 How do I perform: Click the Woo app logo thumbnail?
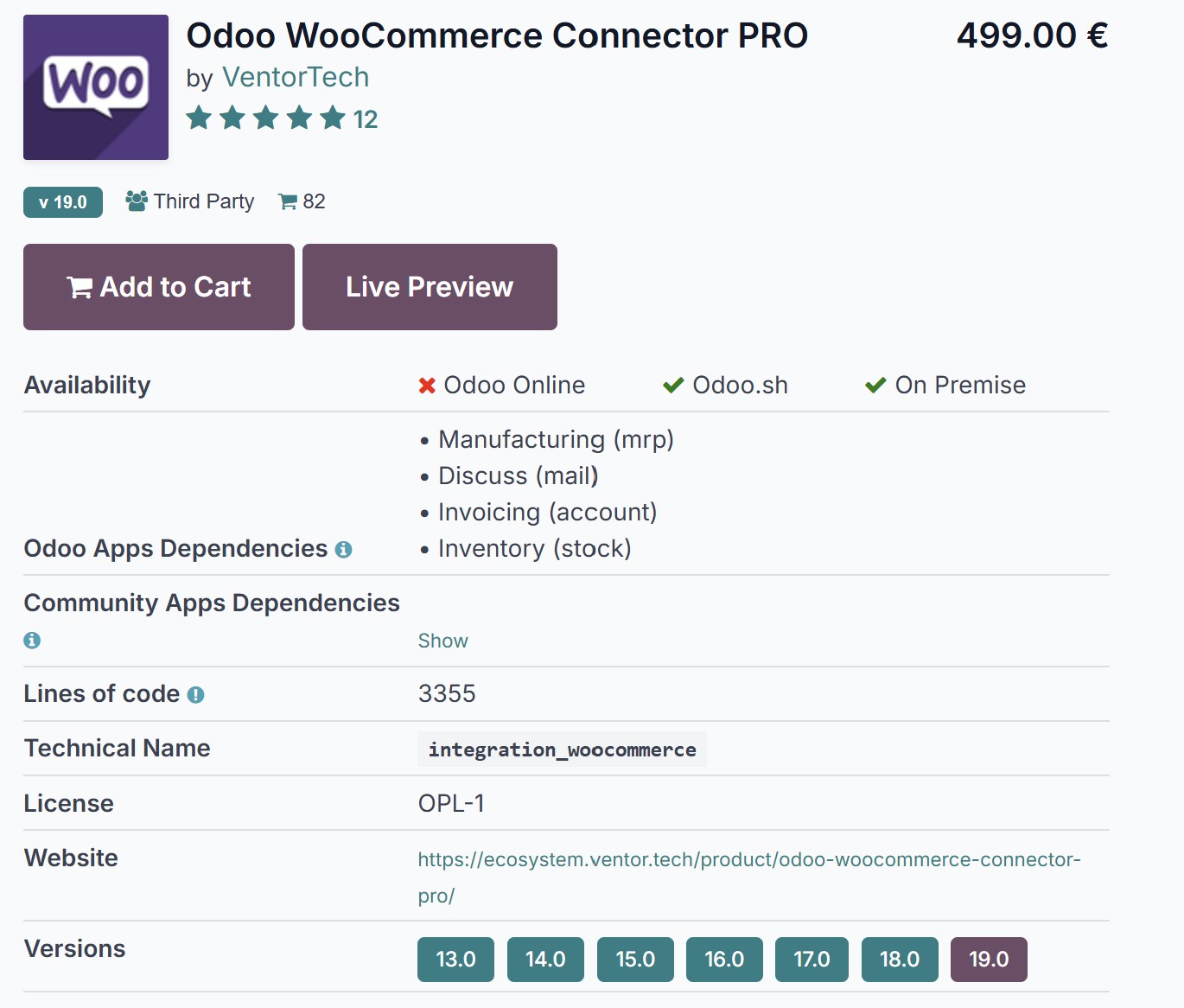[95, 86]
